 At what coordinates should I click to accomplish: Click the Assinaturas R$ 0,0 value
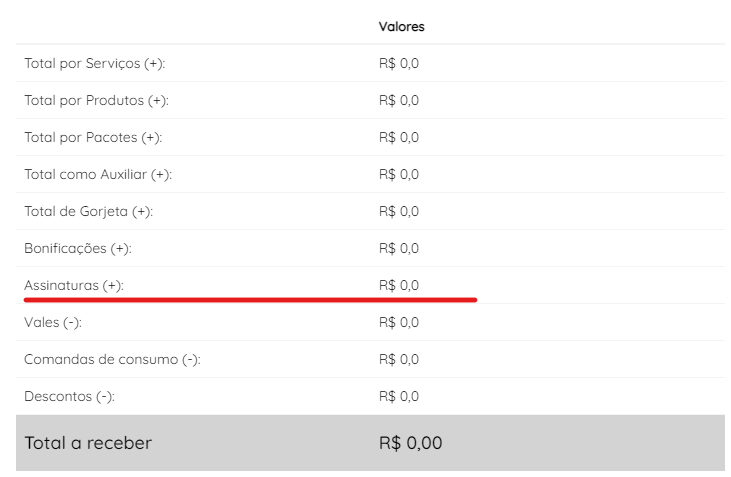pyautogui.click(x=399, y=285)
